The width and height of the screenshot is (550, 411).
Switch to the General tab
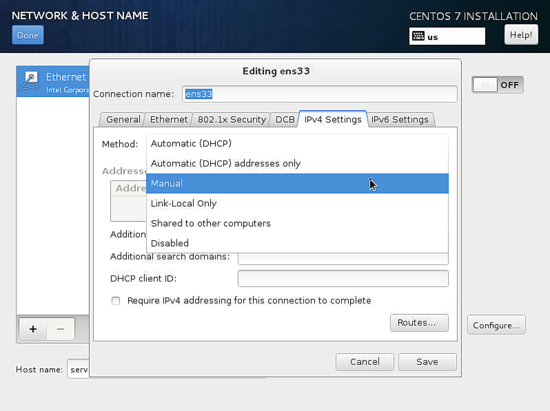pos(123,120)
